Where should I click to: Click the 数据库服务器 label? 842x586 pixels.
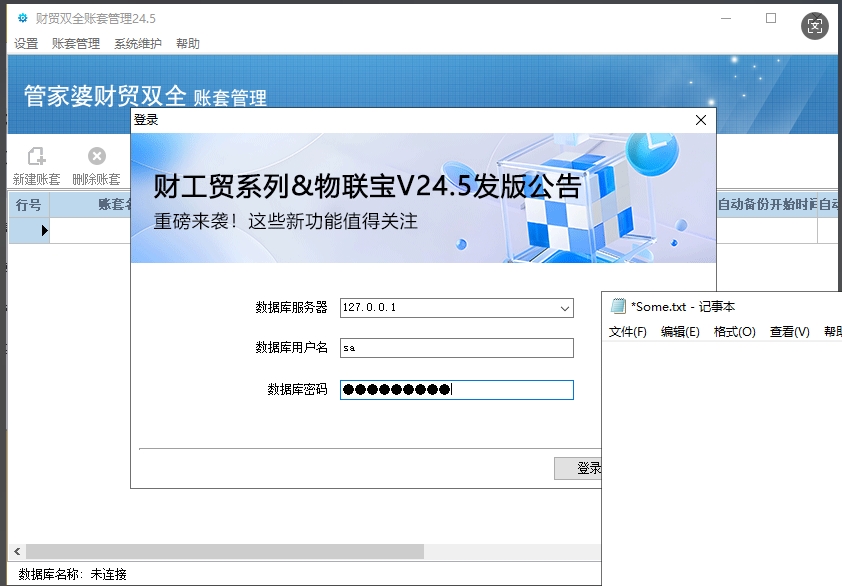point(291,307)
